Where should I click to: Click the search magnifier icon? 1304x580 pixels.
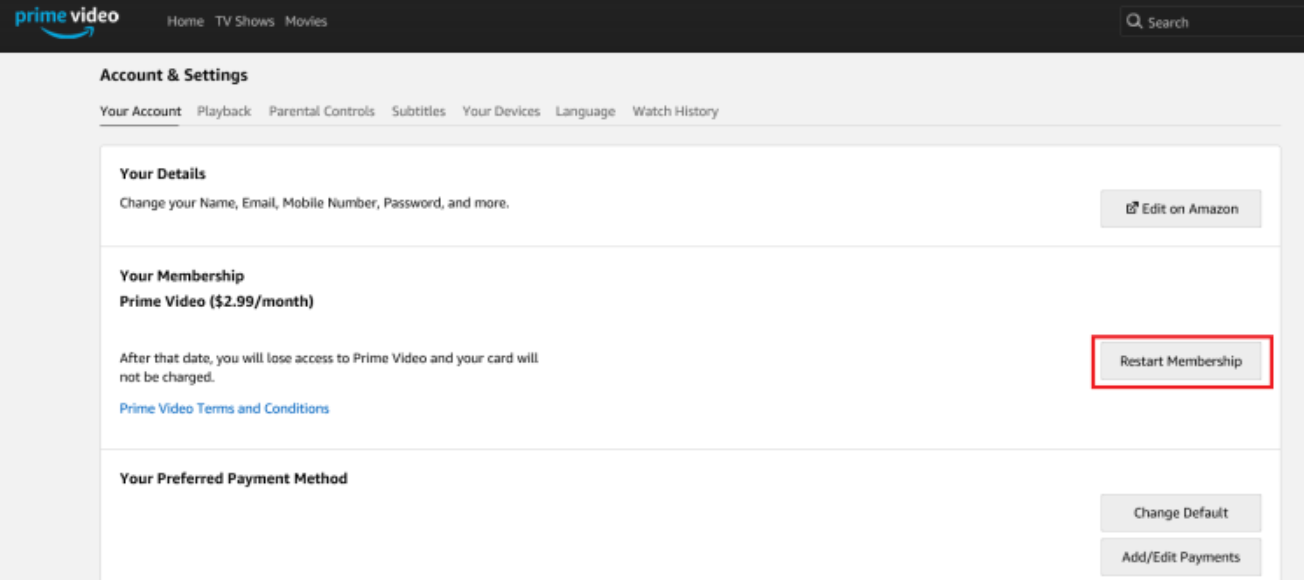[1134, 22]
